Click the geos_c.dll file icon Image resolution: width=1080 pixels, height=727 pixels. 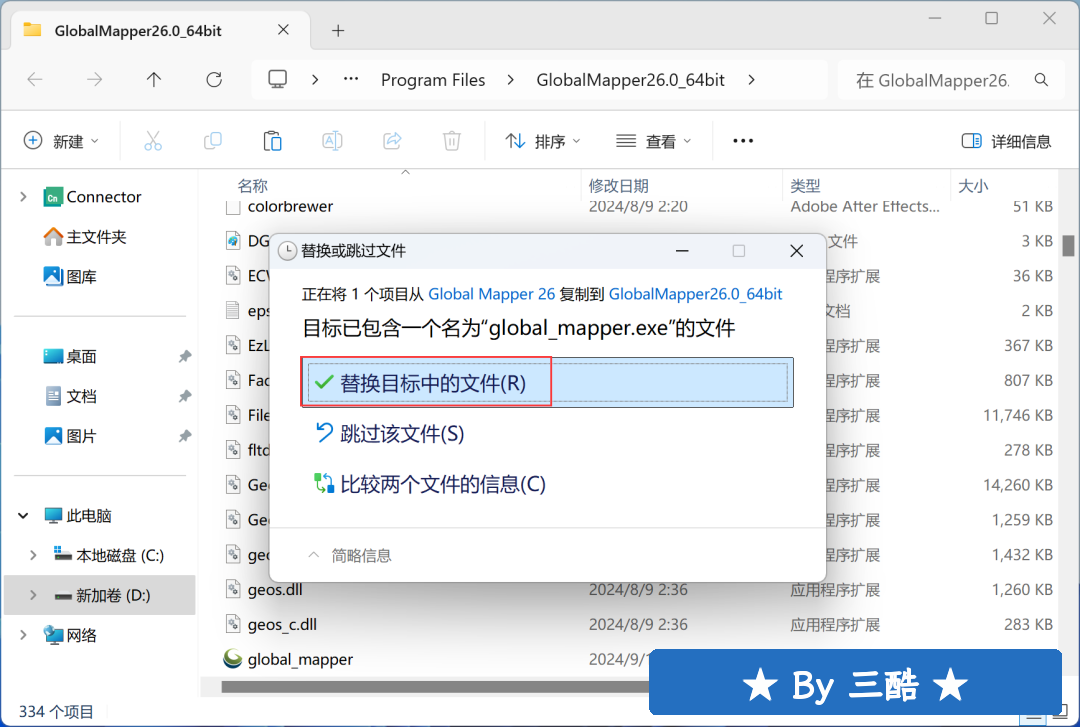[233, 624]
